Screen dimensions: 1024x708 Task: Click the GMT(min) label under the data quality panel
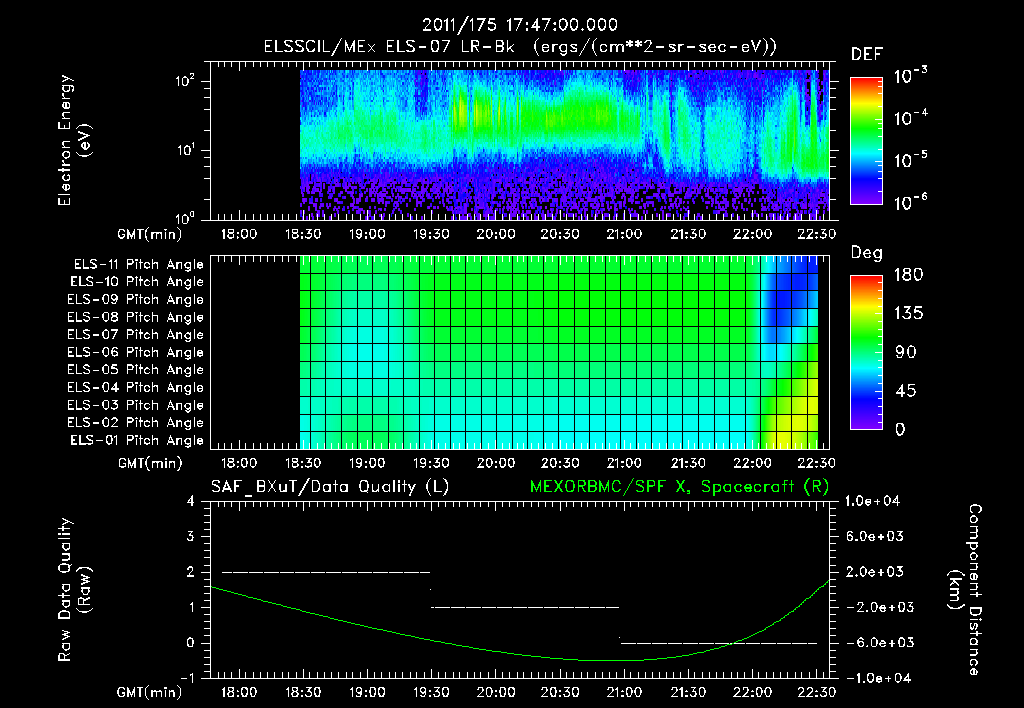(x=150, y=692)
